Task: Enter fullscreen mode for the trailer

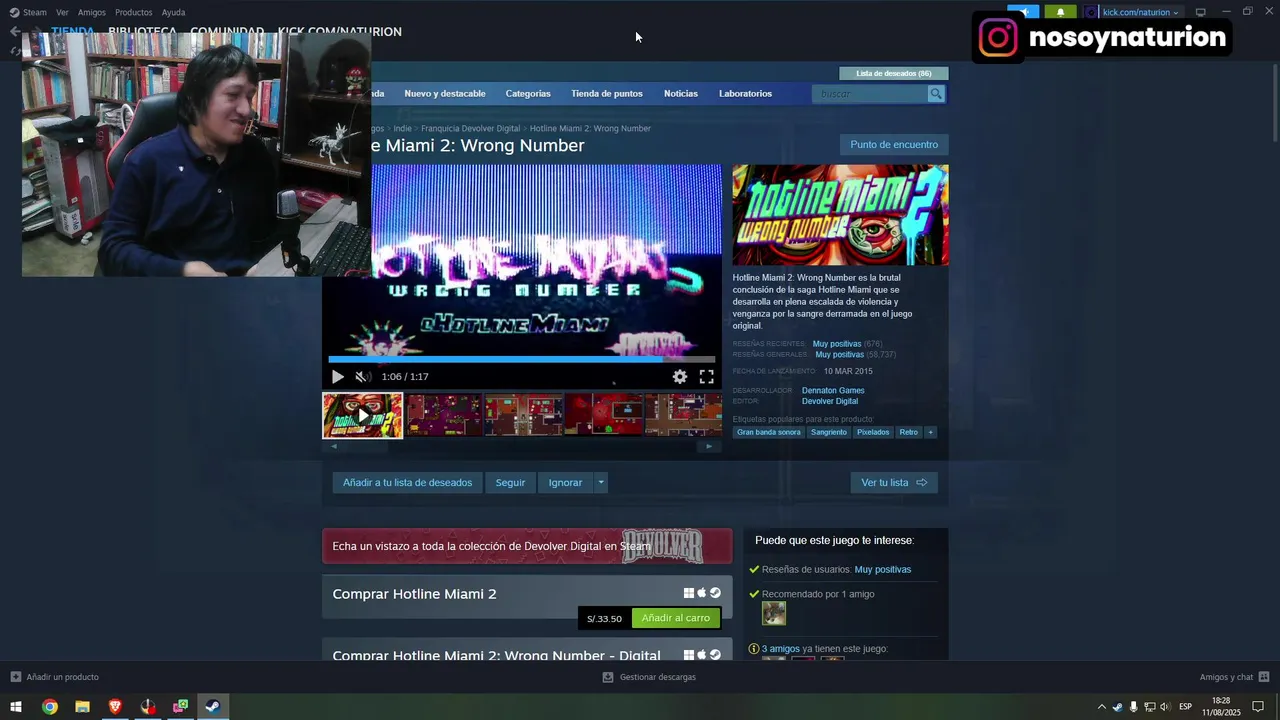Action: pyautogui.click(x=706, y=377)
